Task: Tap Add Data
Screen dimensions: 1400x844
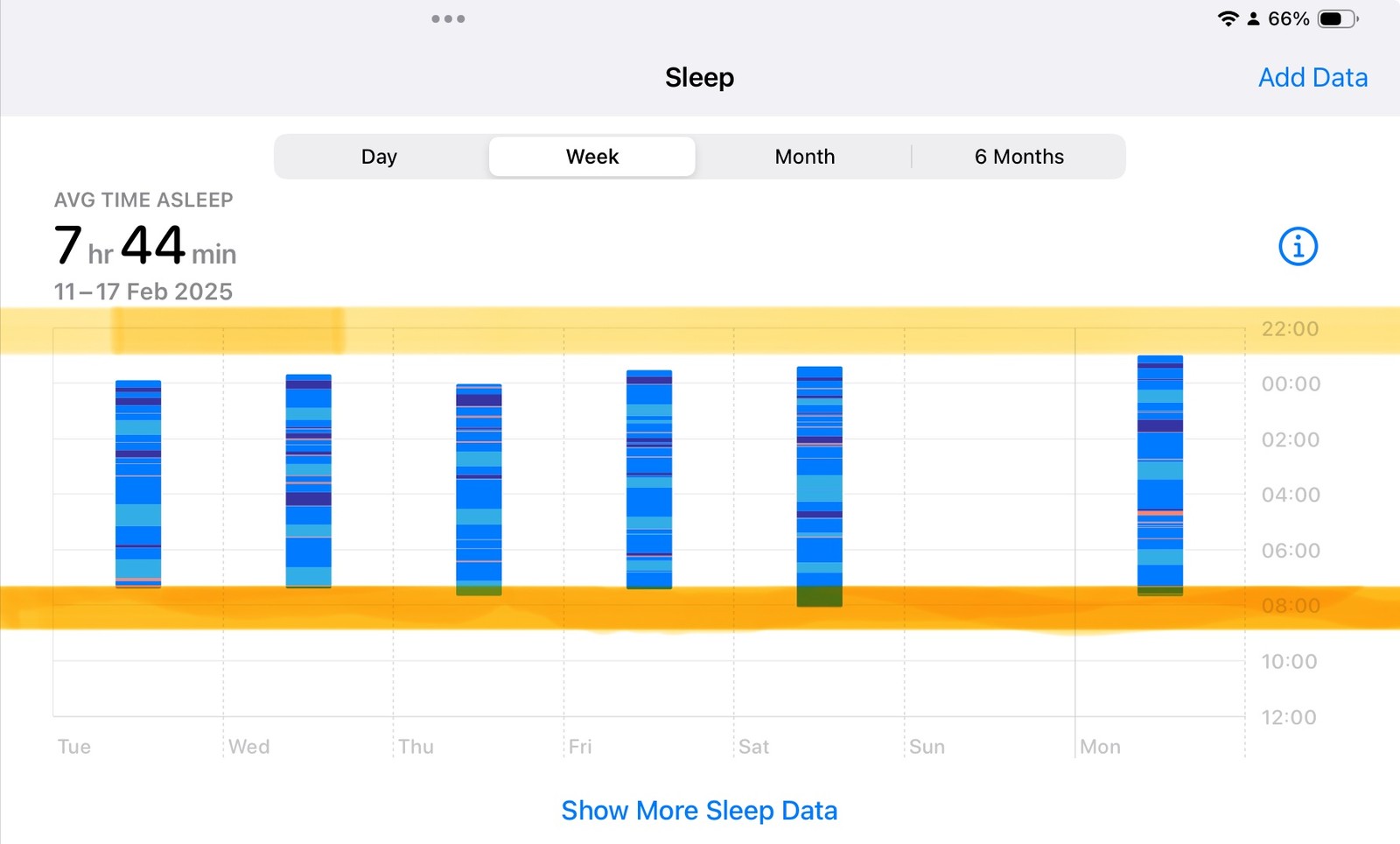Action: (1312, 77)
